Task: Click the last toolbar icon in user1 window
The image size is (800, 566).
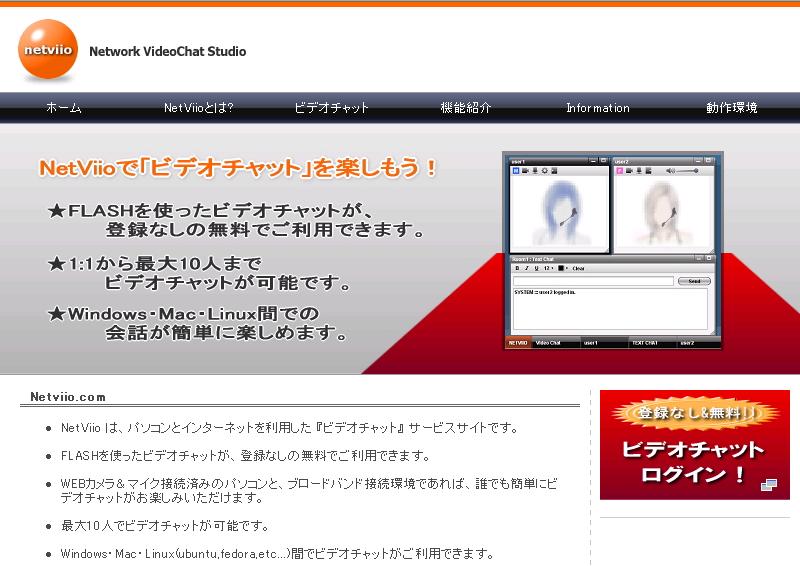Action: 554,171
